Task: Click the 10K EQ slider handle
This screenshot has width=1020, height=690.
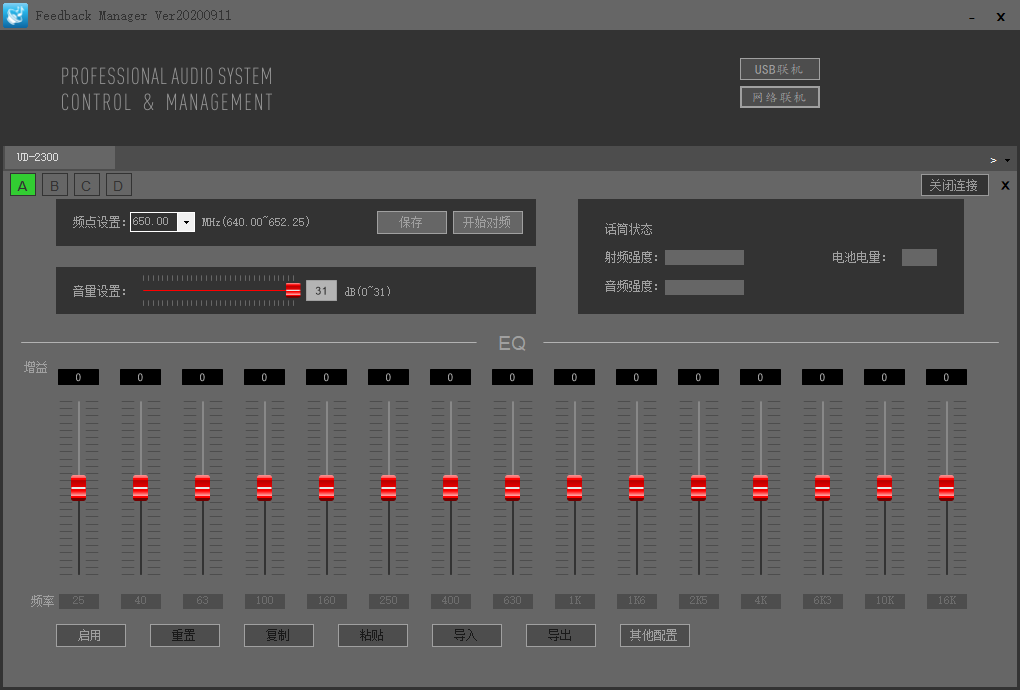Action: [x=885, y=487]
